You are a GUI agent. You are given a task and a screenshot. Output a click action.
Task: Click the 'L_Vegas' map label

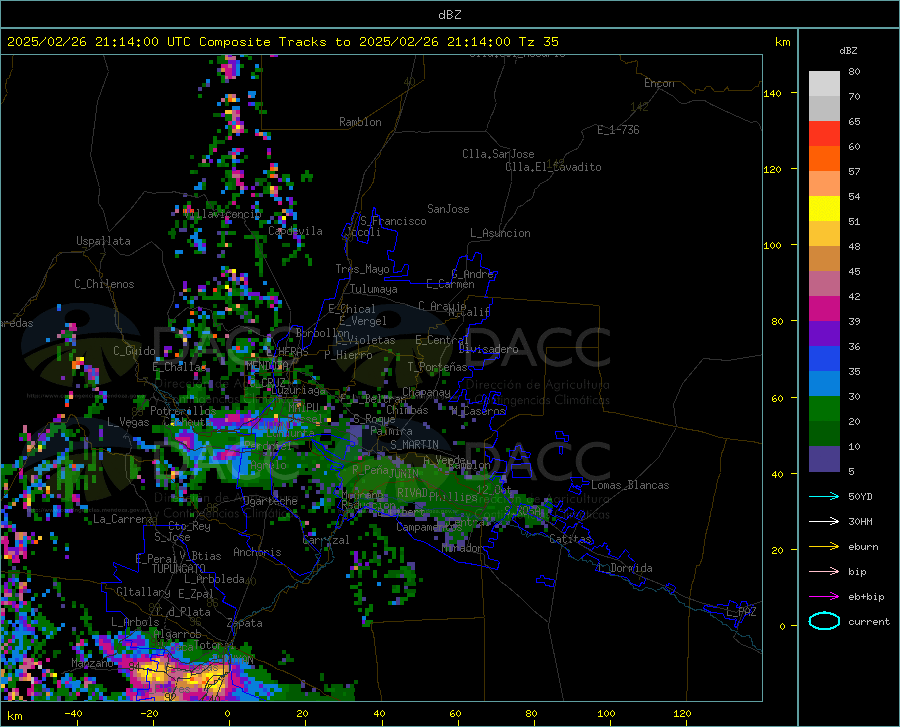[128, 422]
